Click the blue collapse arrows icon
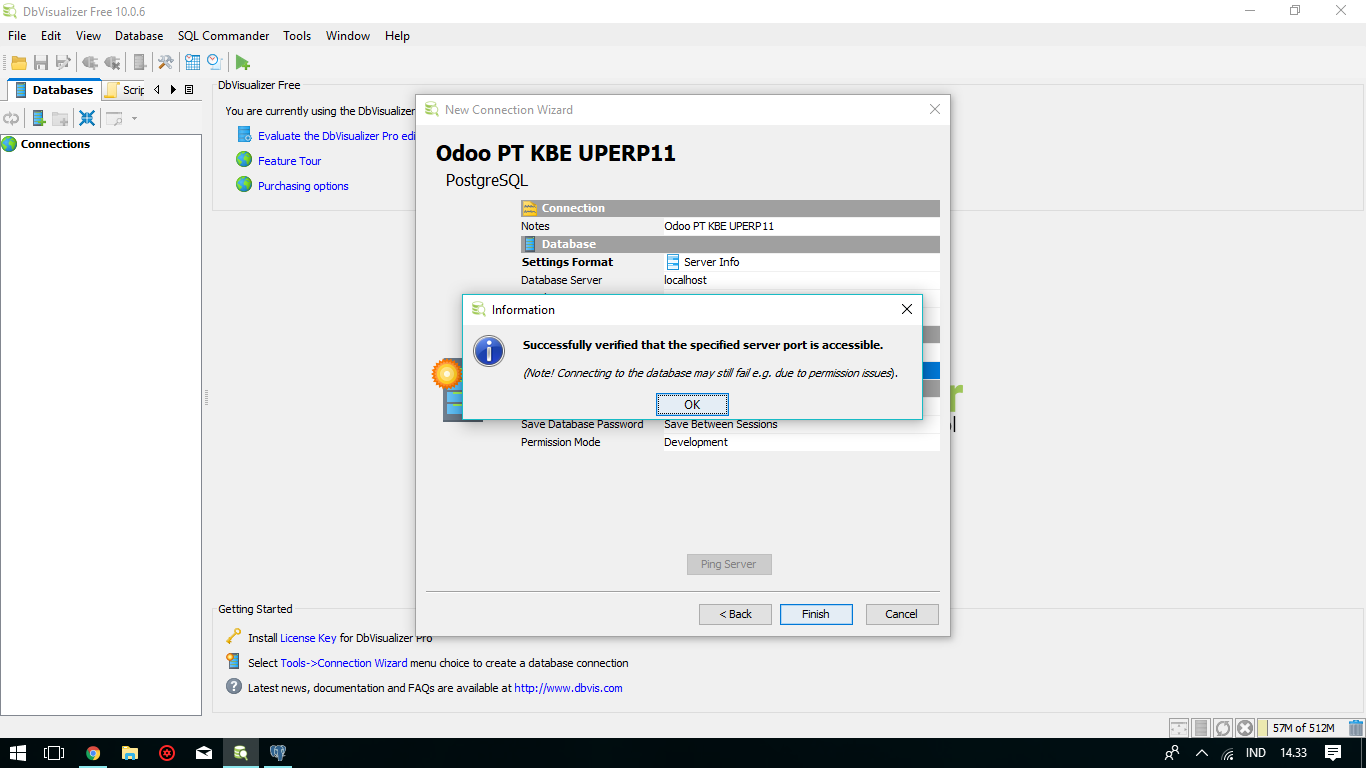The height and width of the screenshot is (768, 1366). click(x=87, y=118)
